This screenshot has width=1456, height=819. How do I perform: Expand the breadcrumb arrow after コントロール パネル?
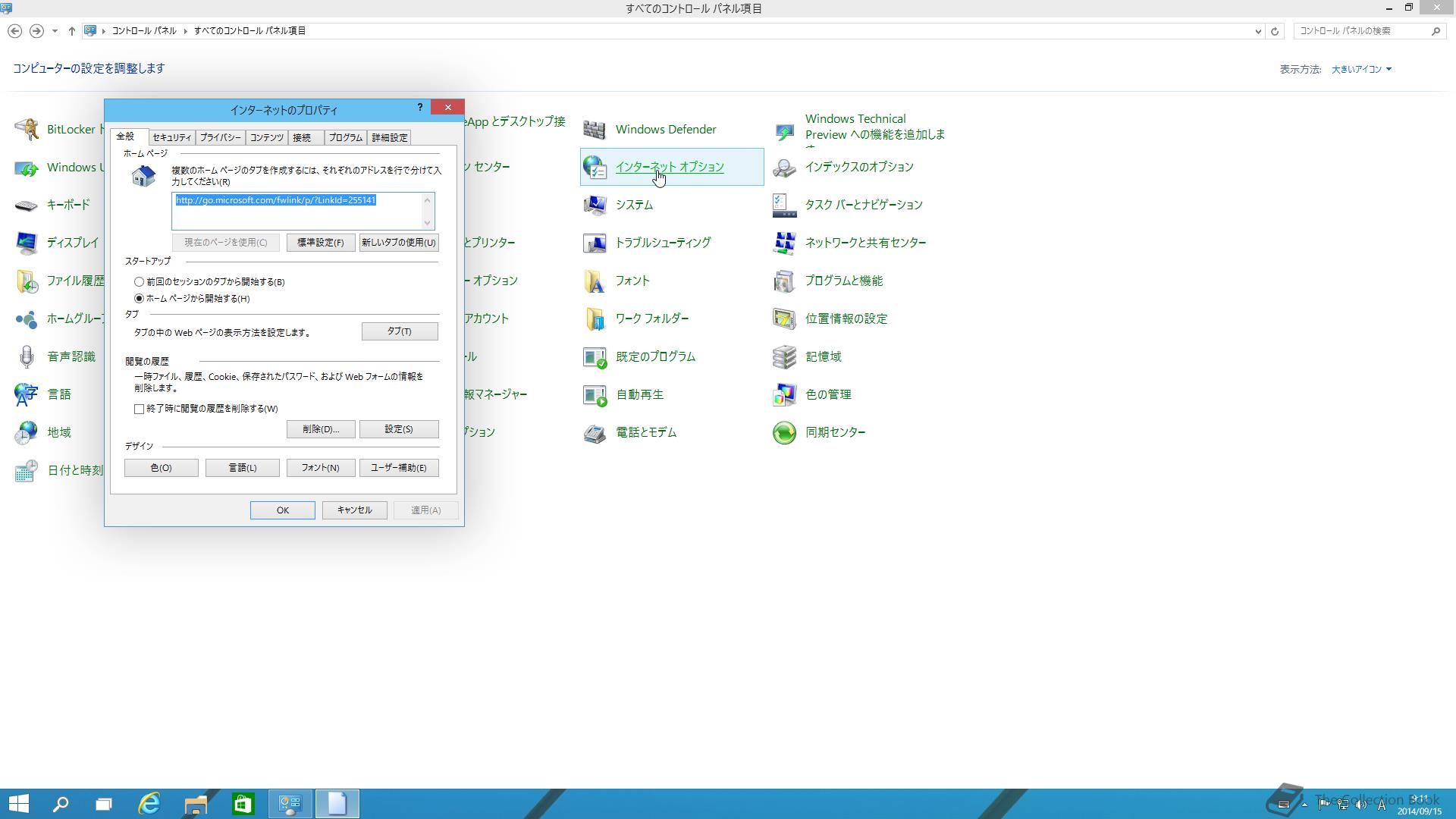click(185, 31)
